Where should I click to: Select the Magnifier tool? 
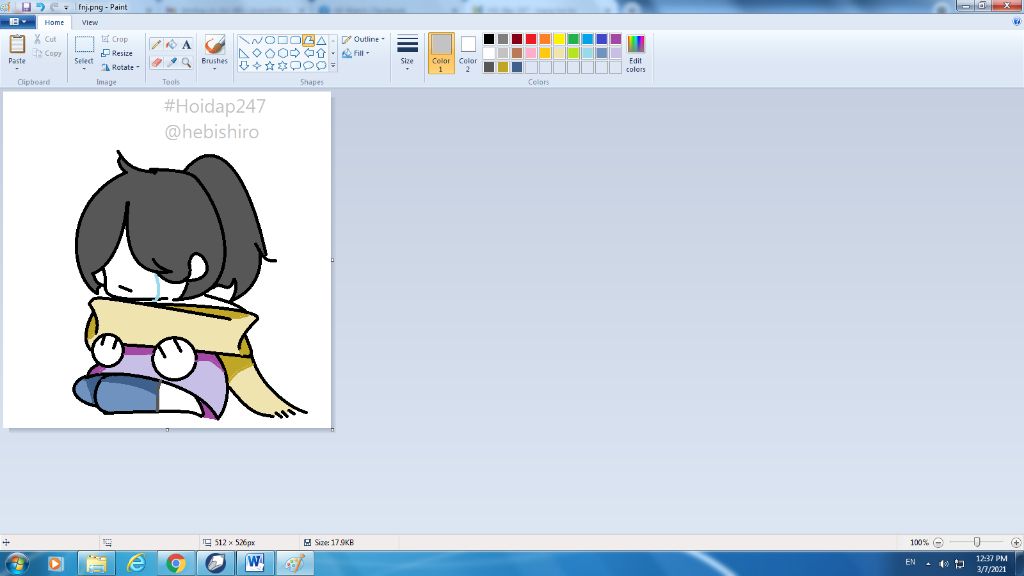tap(186, 62)
